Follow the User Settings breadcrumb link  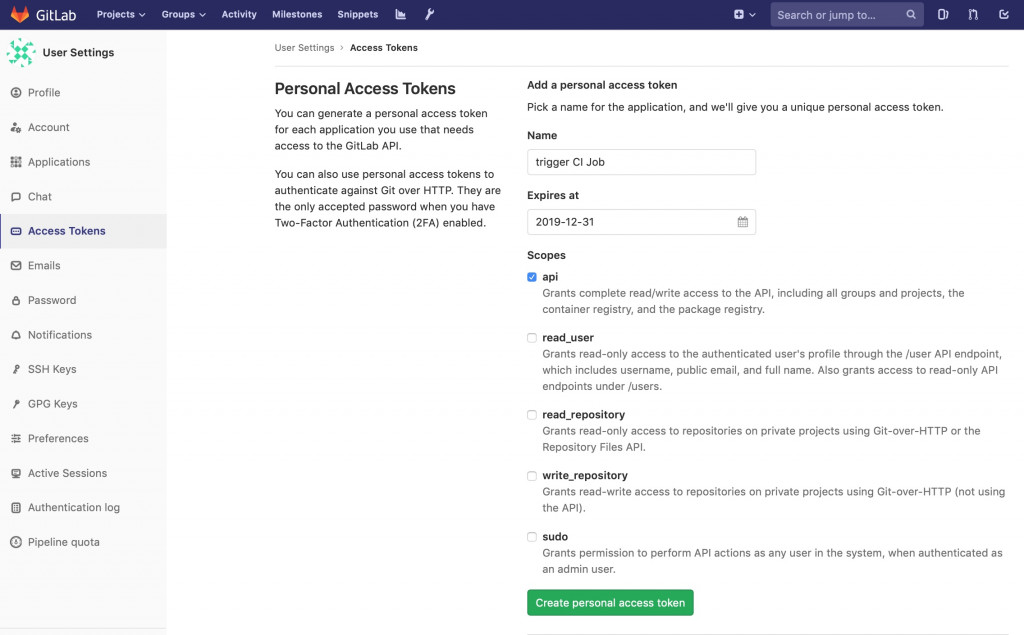tap(304, 48)
